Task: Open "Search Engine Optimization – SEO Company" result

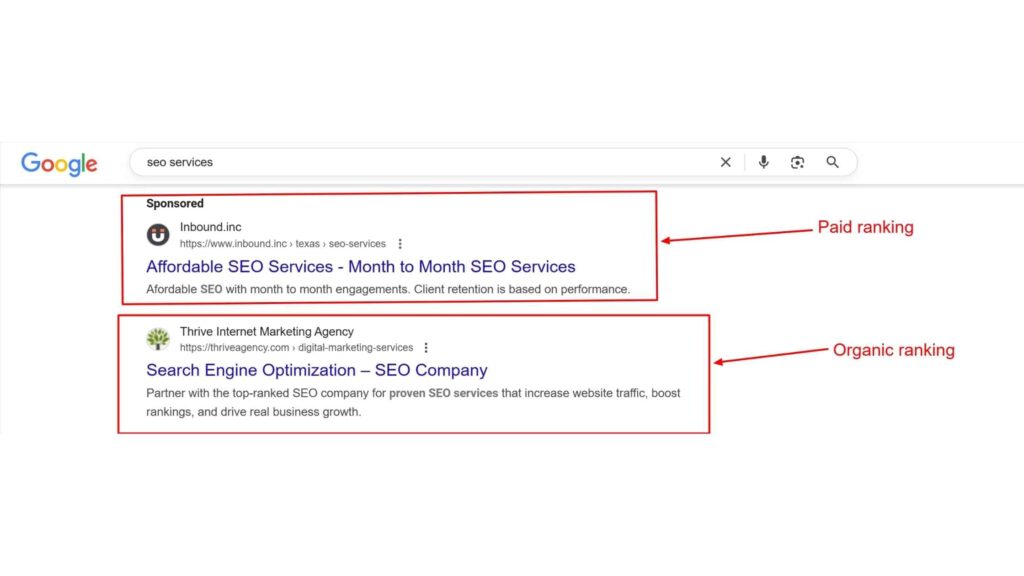Action: tap(317, 371)
